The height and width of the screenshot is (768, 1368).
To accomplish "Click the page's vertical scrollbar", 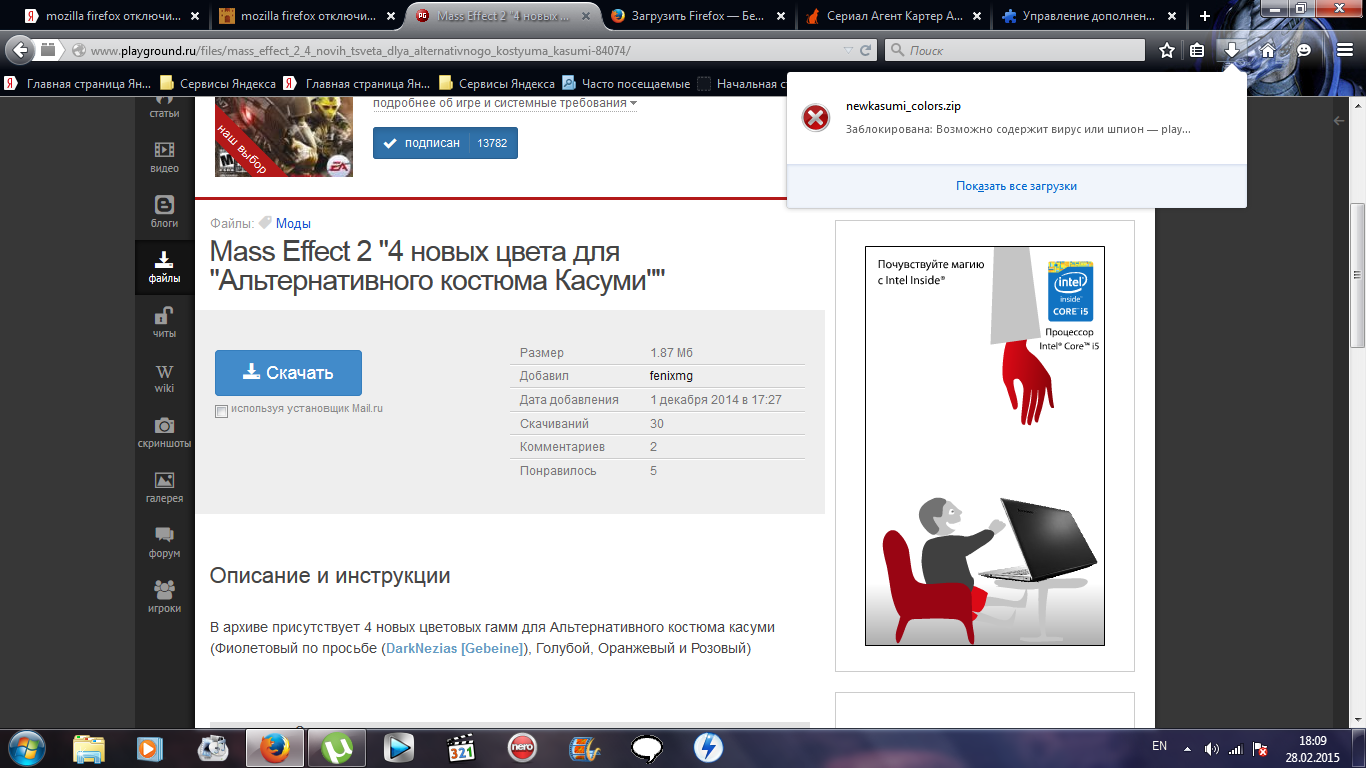I will click(1358, 275).
